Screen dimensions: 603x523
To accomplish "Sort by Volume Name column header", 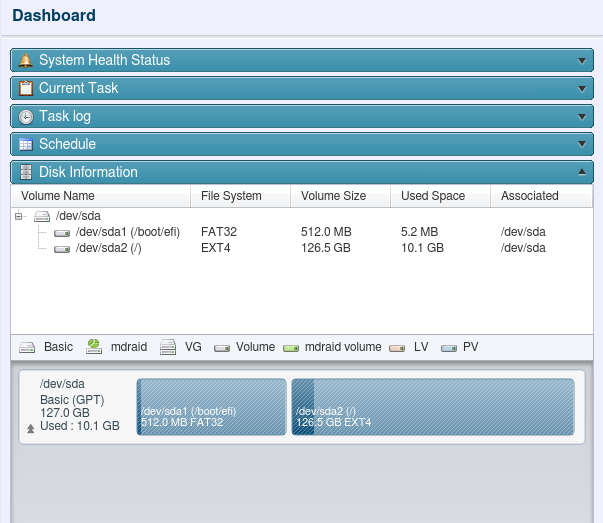I will point(58,196).
